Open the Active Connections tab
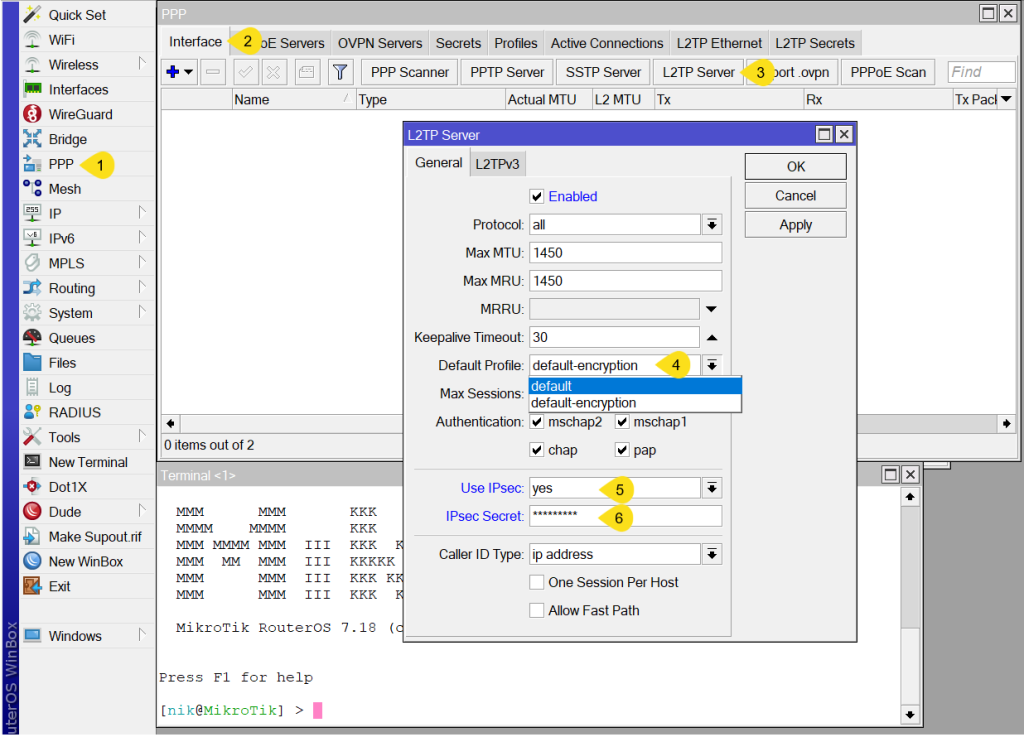Screen dimensions: 1024x737 tap(606, 43)
